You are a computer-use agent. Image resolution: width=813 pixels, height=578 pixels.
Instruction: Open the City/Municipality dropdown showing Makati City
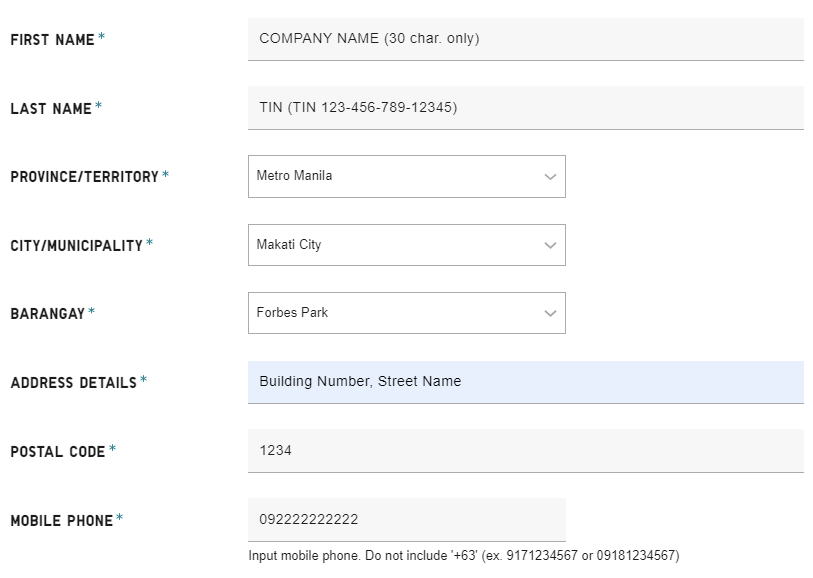point(395,245)
